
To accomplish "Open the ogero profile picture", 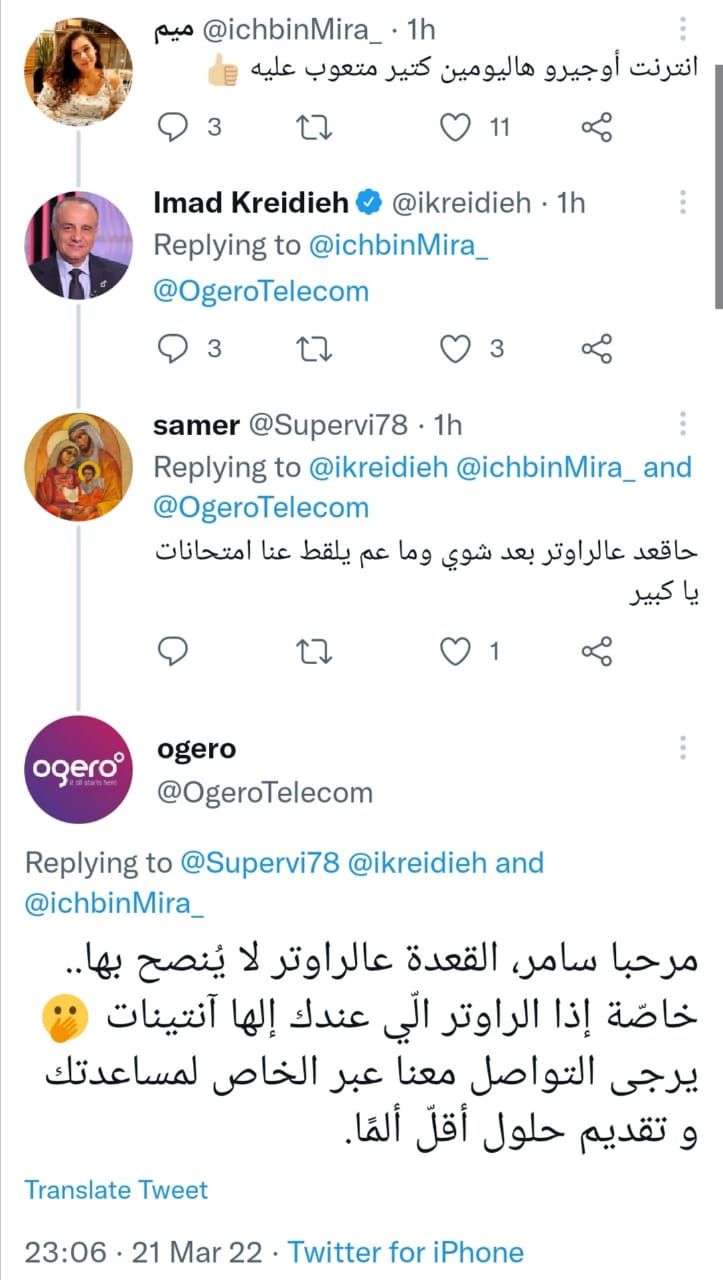I will click(x=78, y=771).
